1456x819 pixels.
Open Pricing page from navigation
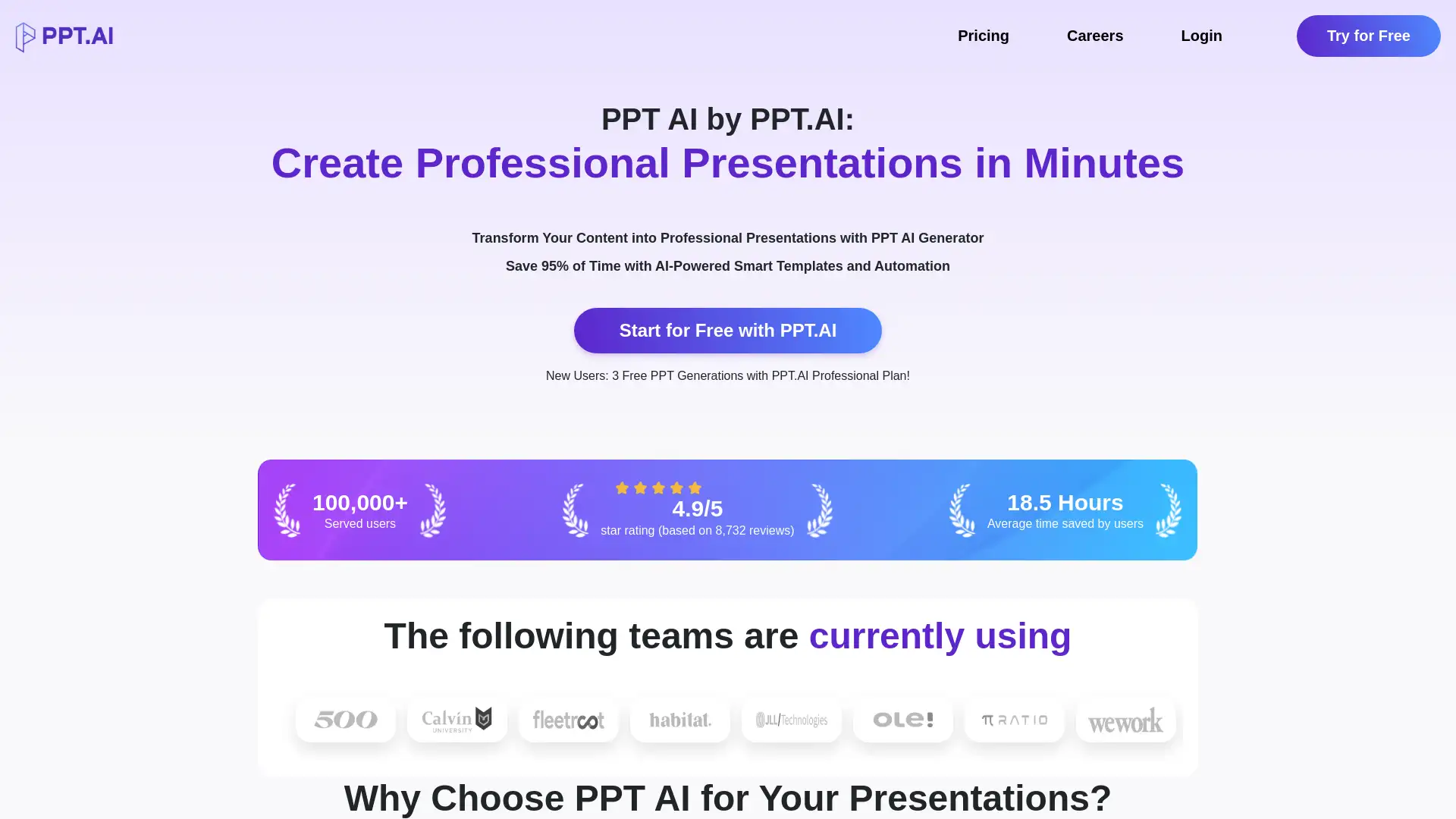click(x=983, y=36)
